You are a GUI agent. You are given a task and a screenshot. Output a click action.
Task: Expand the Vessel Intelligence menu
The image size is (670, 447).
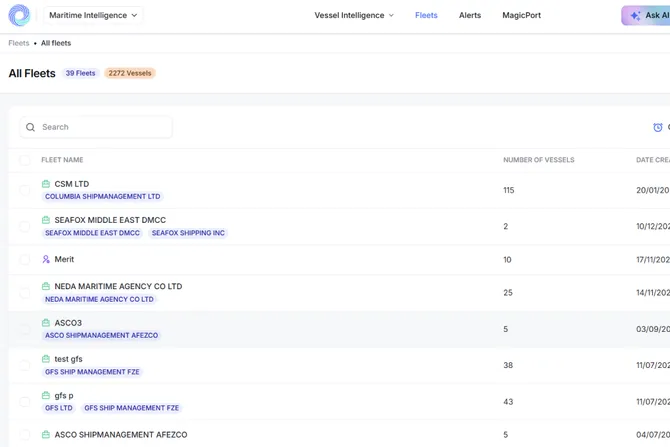click(354, 16)
